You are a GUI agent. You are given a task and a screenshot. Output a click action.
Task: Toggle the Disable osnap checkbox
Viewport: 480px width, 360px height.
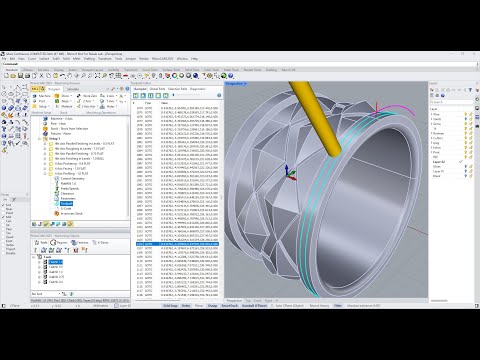[3, 253]
